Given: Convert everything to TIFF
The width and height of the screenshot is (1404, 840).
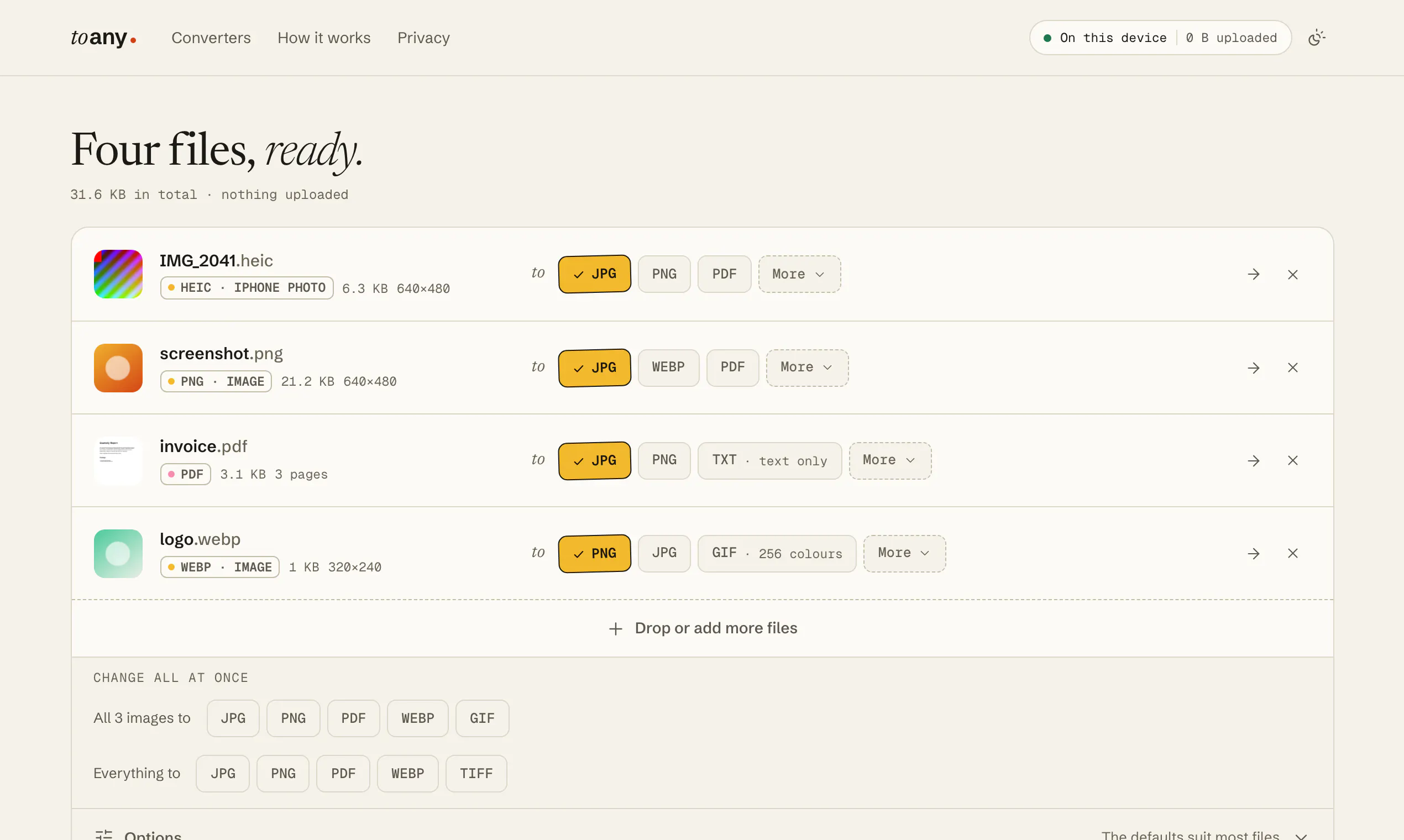Looking at the screenshot, I should [476, 774].
